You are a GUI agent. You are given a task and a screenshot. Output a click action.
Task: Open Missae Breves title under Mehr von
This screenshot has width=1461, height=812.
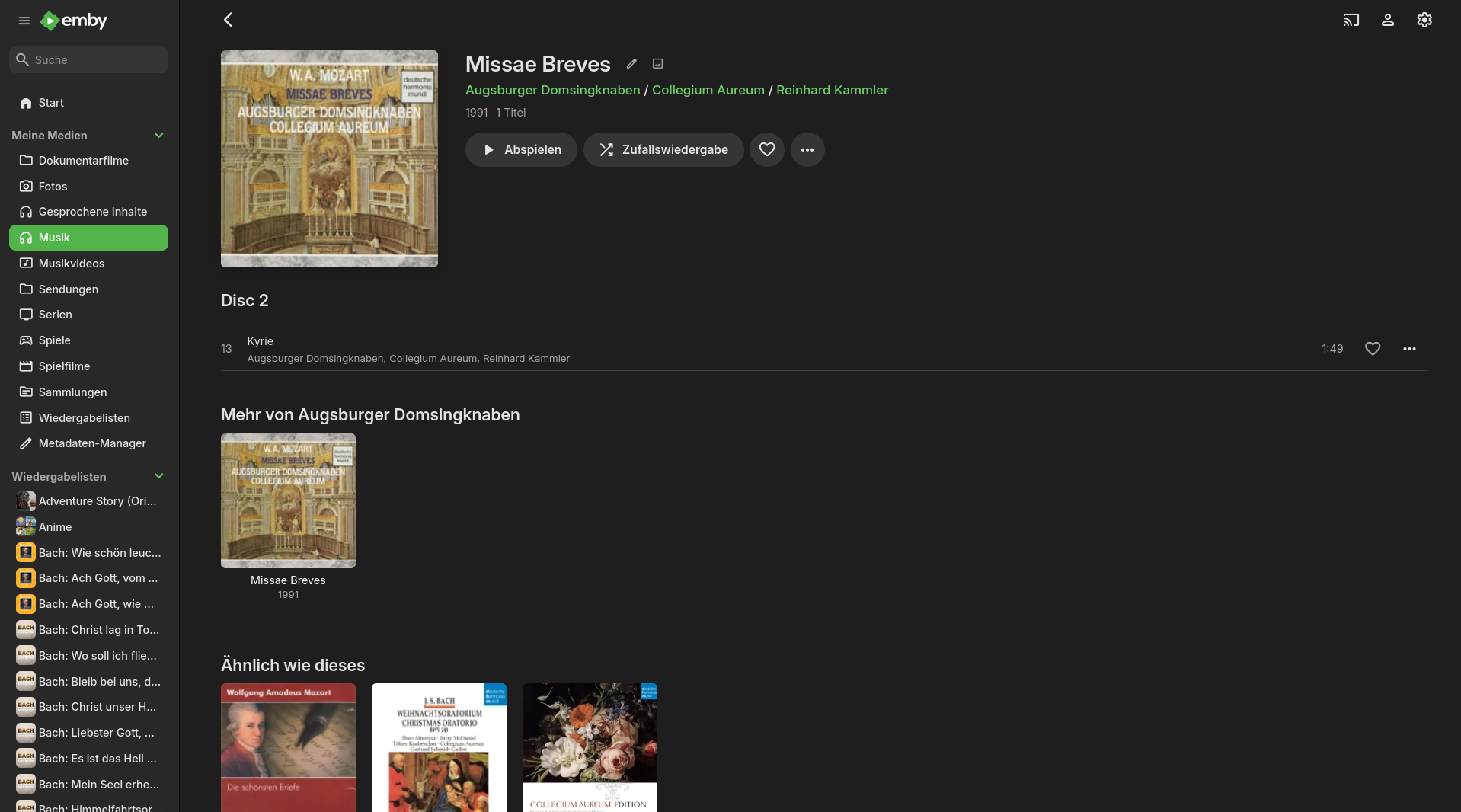288,580
